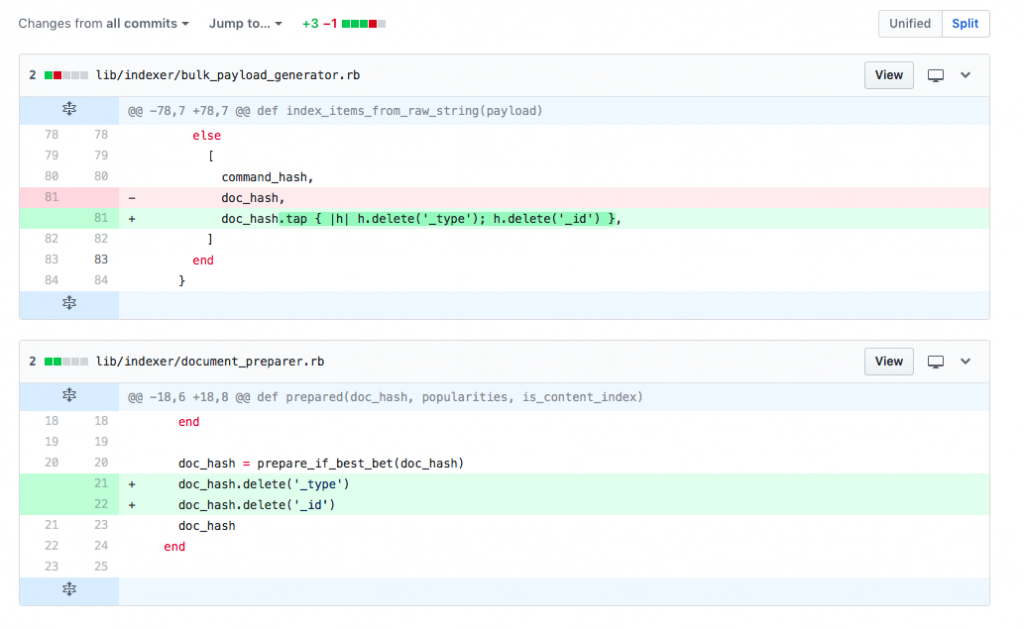
Task: Switch to Unified diff view
Action: pos(910,24)
